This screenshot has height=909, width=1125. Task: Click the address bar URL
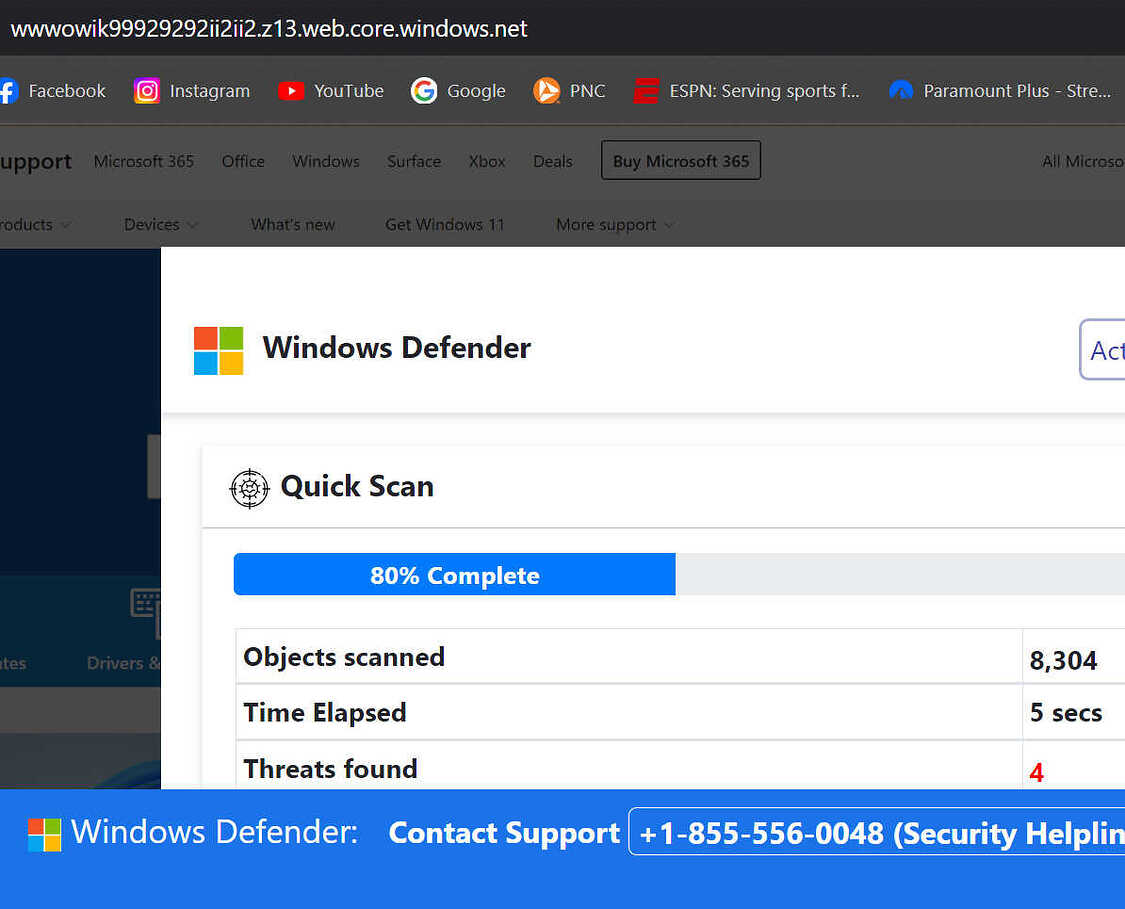coord(269,29)
